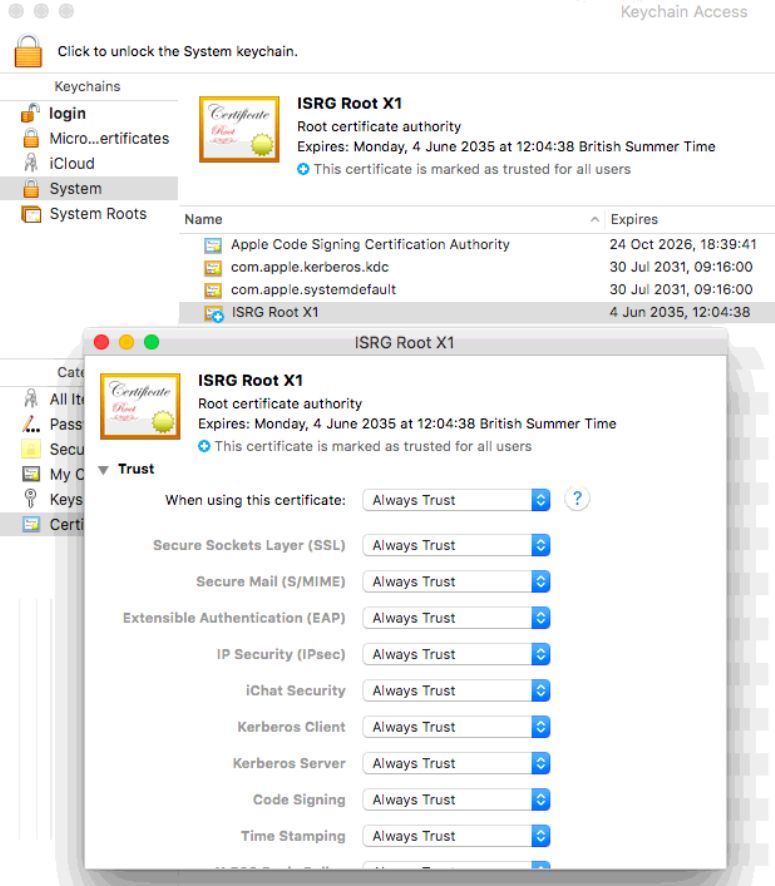Click the System Roots folder icon
The image size is (775, 886).
[x=31, y=214]
